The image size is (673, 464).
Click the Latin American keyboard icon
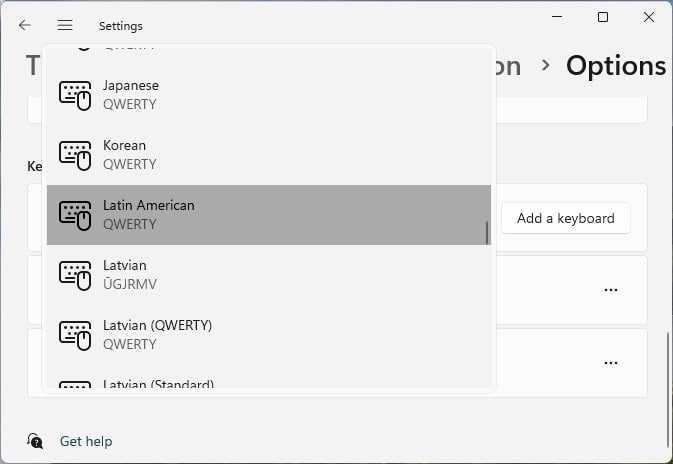click(75, 215)
